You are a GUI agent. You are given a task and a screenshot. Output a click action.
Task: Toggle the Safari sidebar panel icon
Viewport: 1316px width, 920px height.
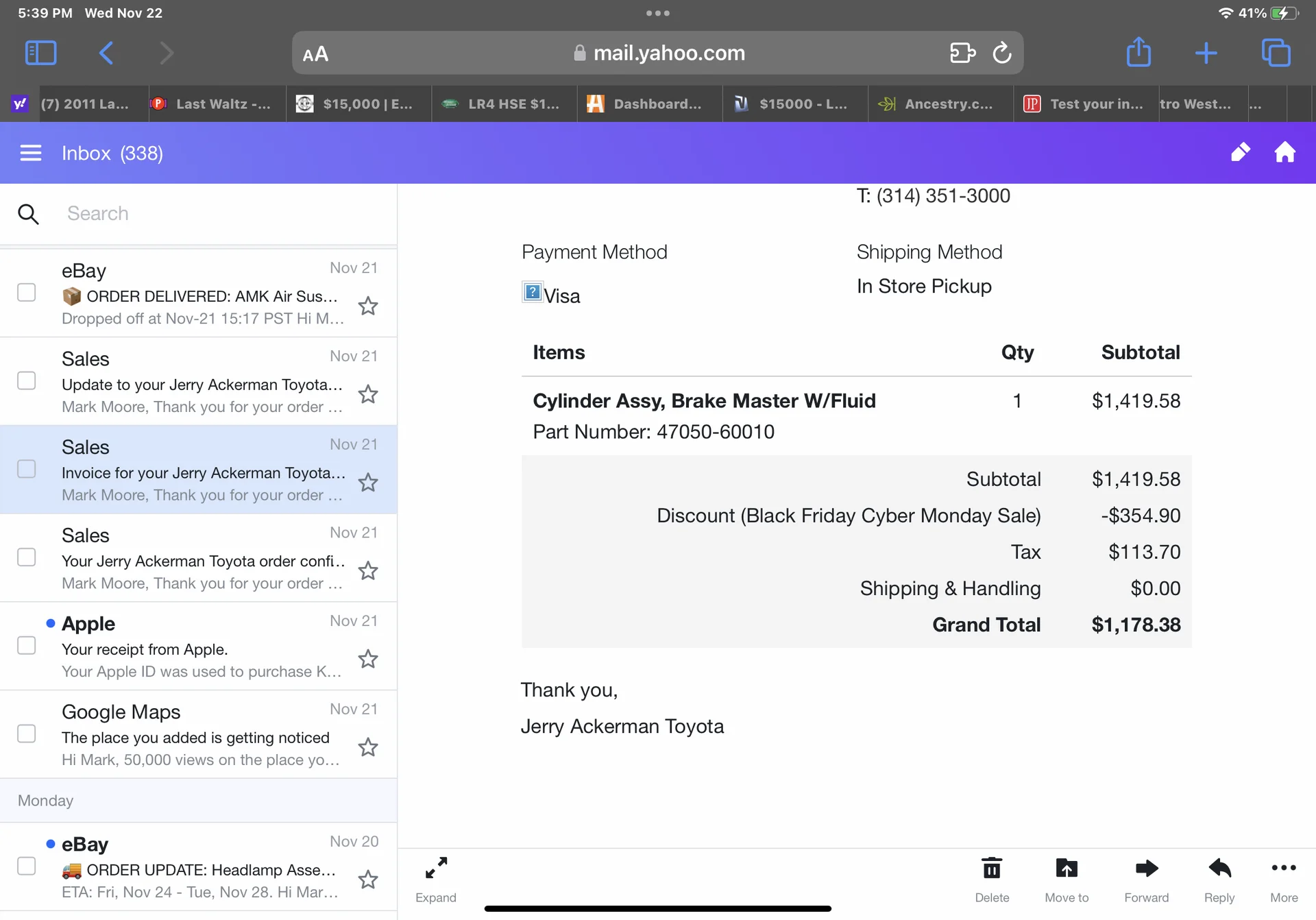pos(40,53)
